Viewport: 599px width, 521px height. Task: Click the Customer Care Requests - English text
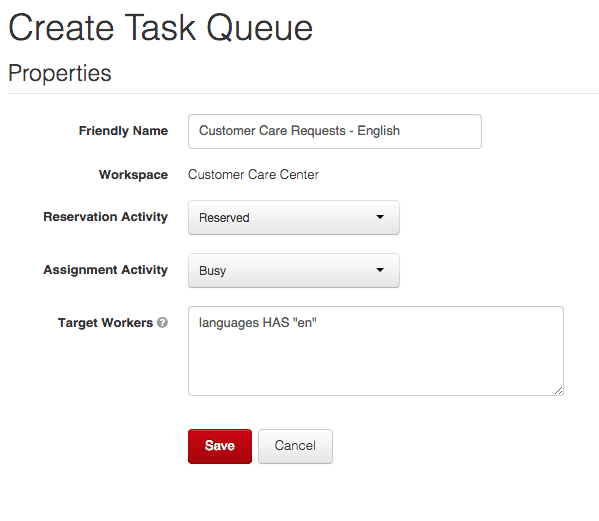pyautogui.click(x=299, y=131)
